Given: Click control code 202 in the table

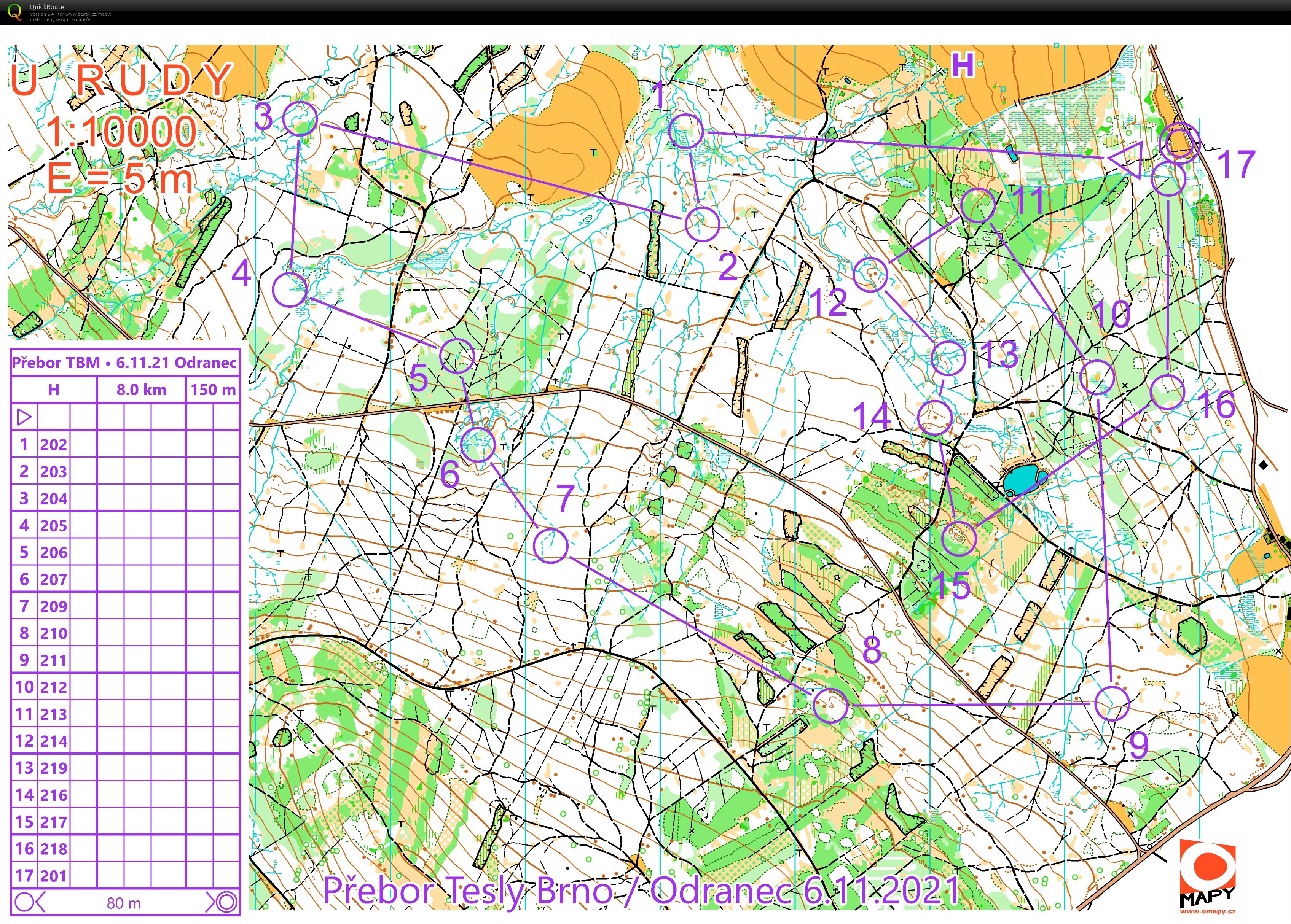Looking at the screenshot, I should 54,444.
